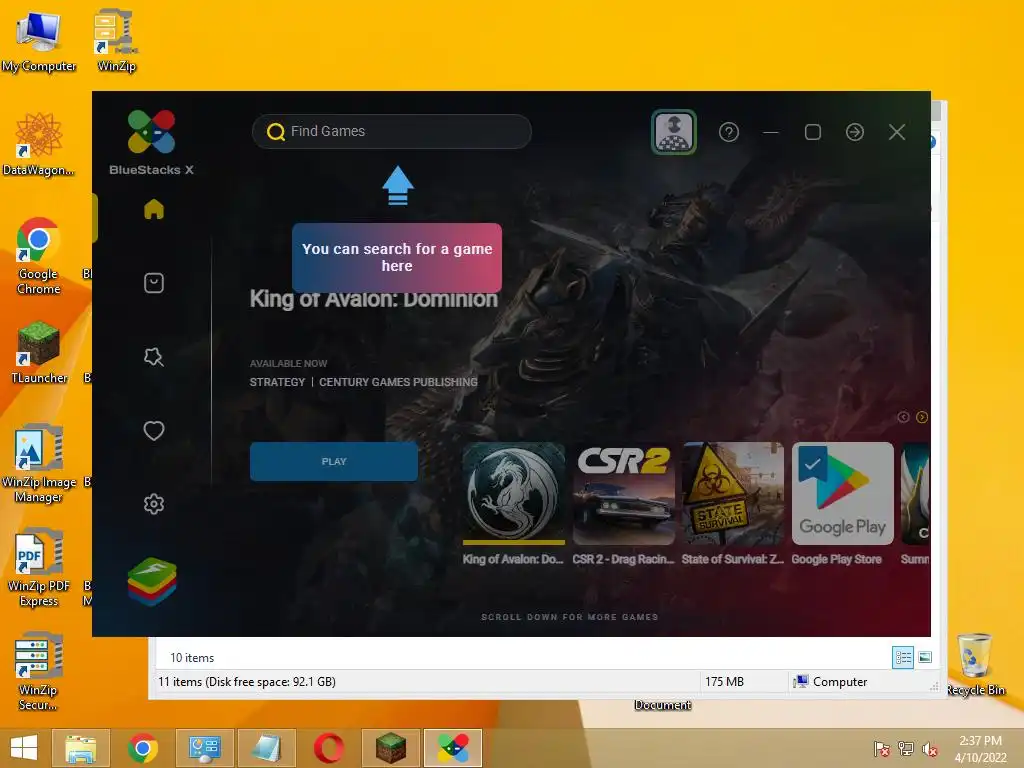This screenshot has width=1024, height=768.
Task: Select Google Chrome desktop shortcut
Action: click(x=39, y=256)
